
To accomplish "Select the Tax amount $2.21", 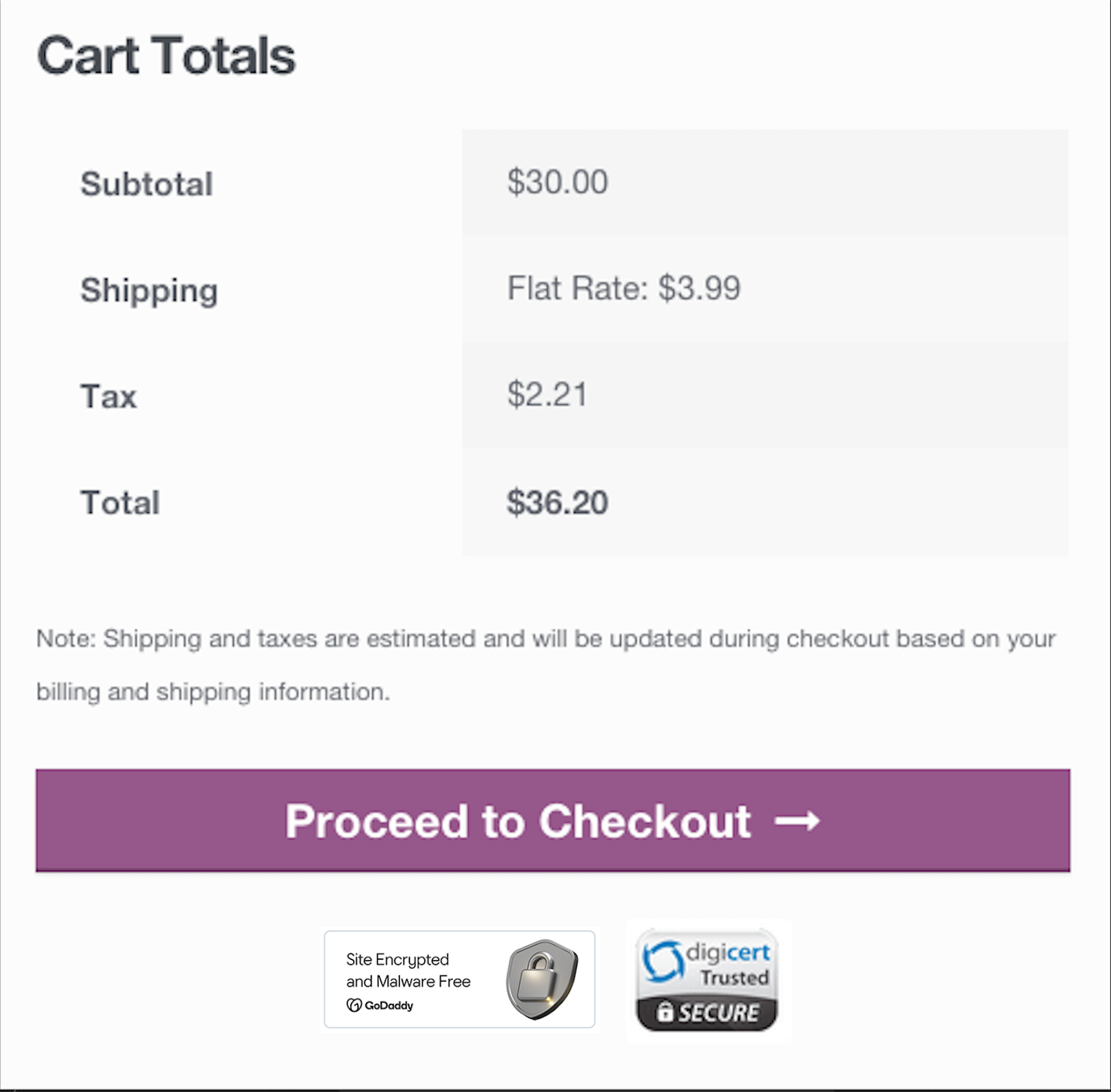I will click(x=547, y=394).
